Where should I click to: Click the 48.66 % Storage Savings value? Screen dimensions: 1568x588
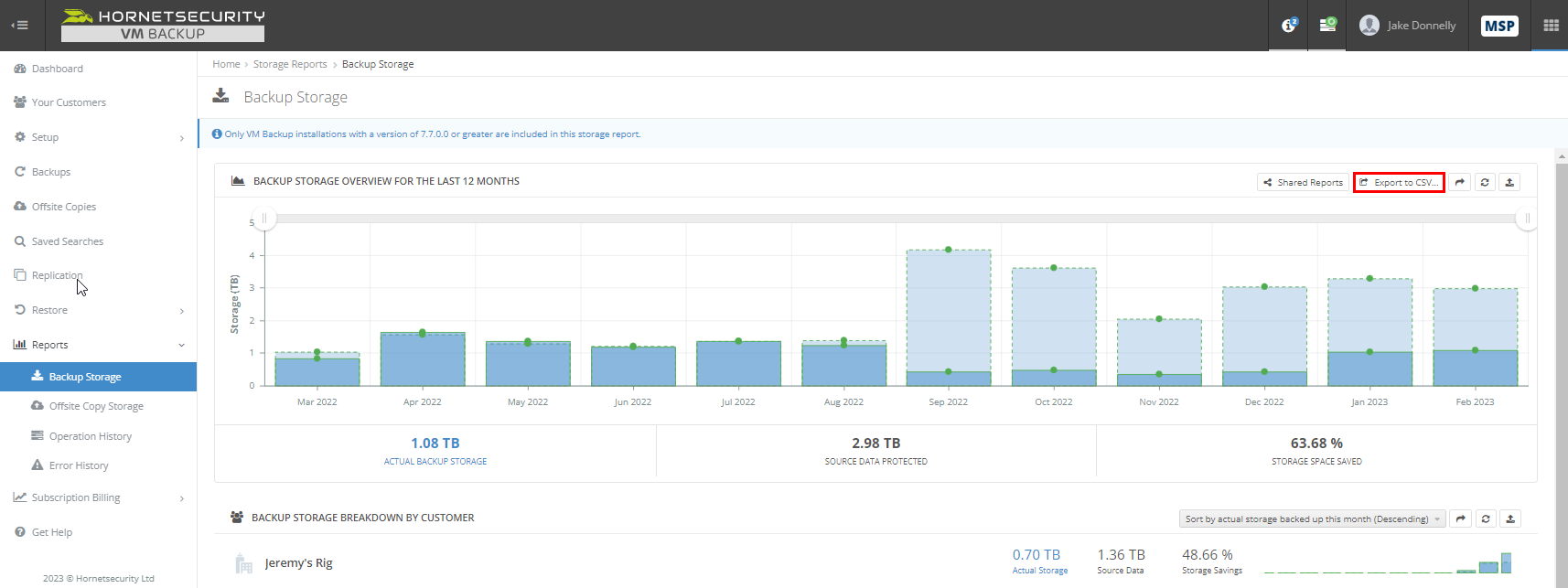pyautogui.click(x=1208, y=555)
